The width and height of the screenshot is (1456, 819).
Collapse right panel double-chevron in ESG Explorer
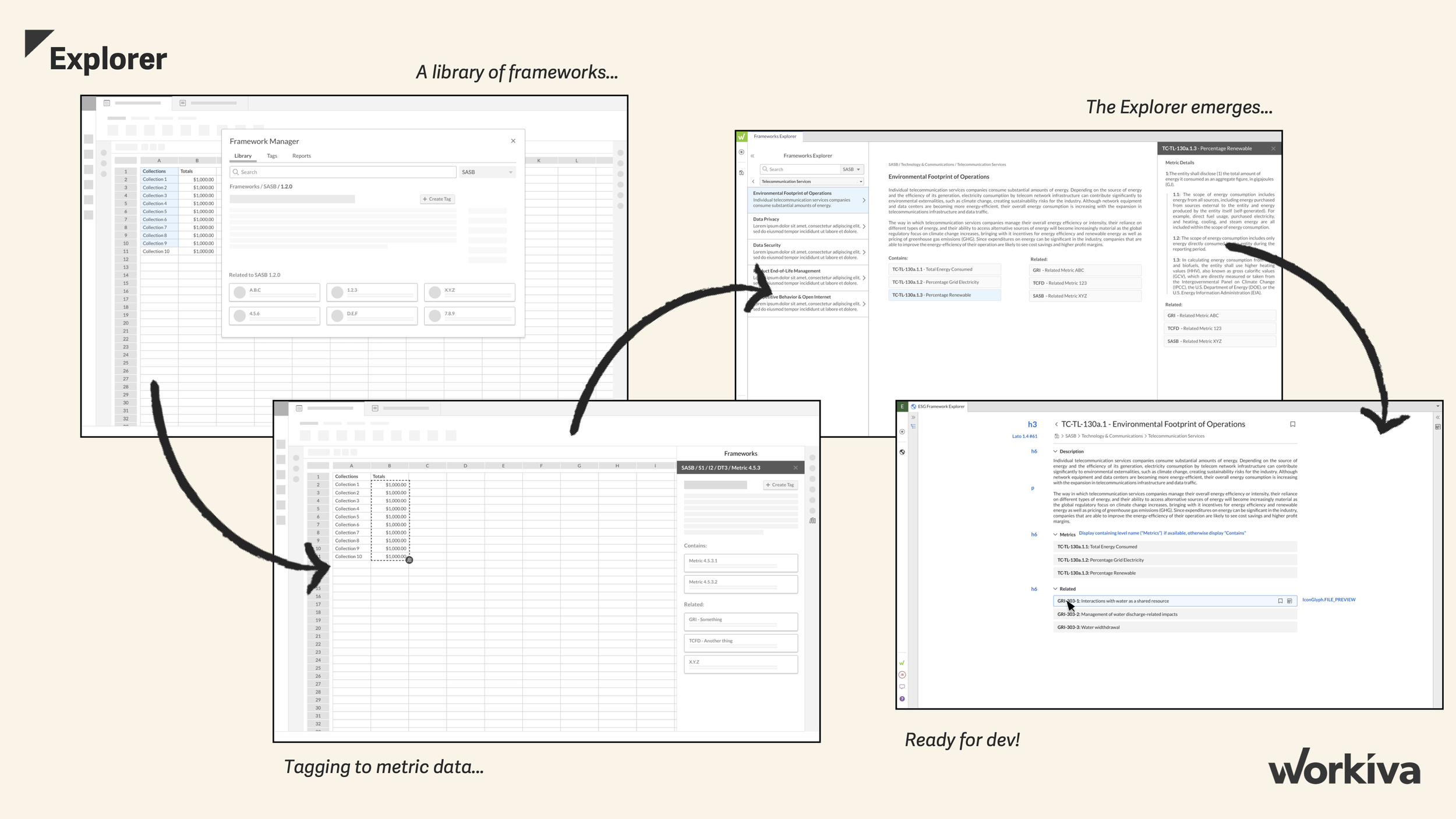1437,417
